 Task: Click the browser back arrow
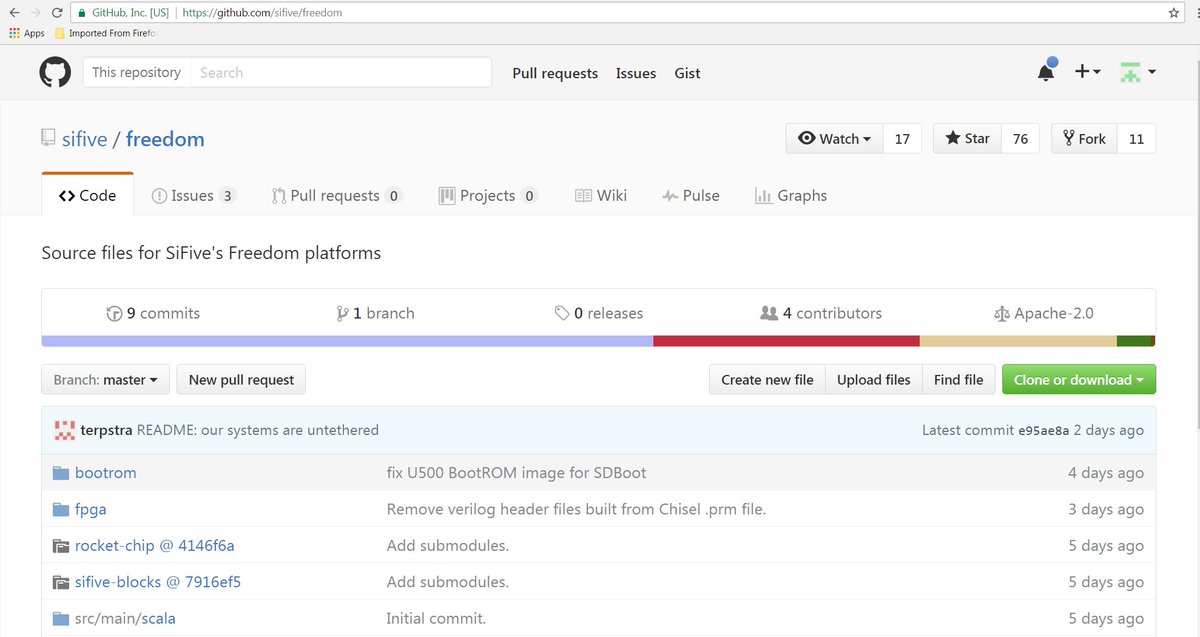click(x=14, y=13)
